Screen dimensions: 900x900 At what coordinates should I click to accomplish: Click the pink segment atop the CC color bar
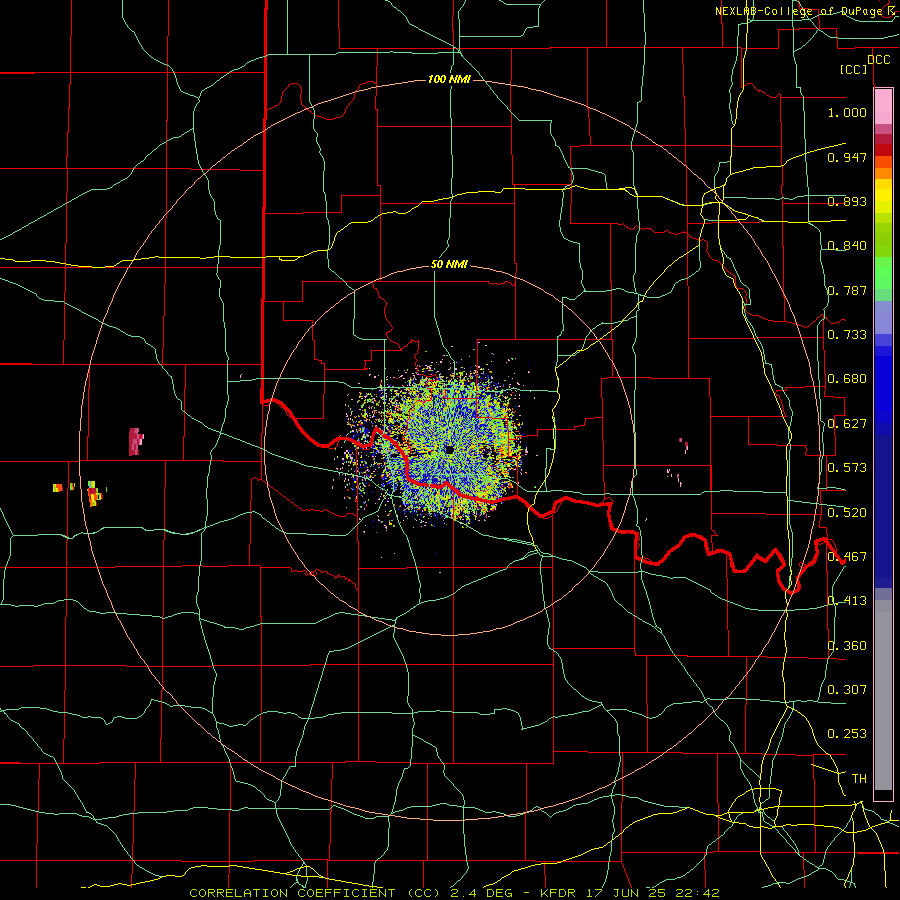tap(883, 106)
